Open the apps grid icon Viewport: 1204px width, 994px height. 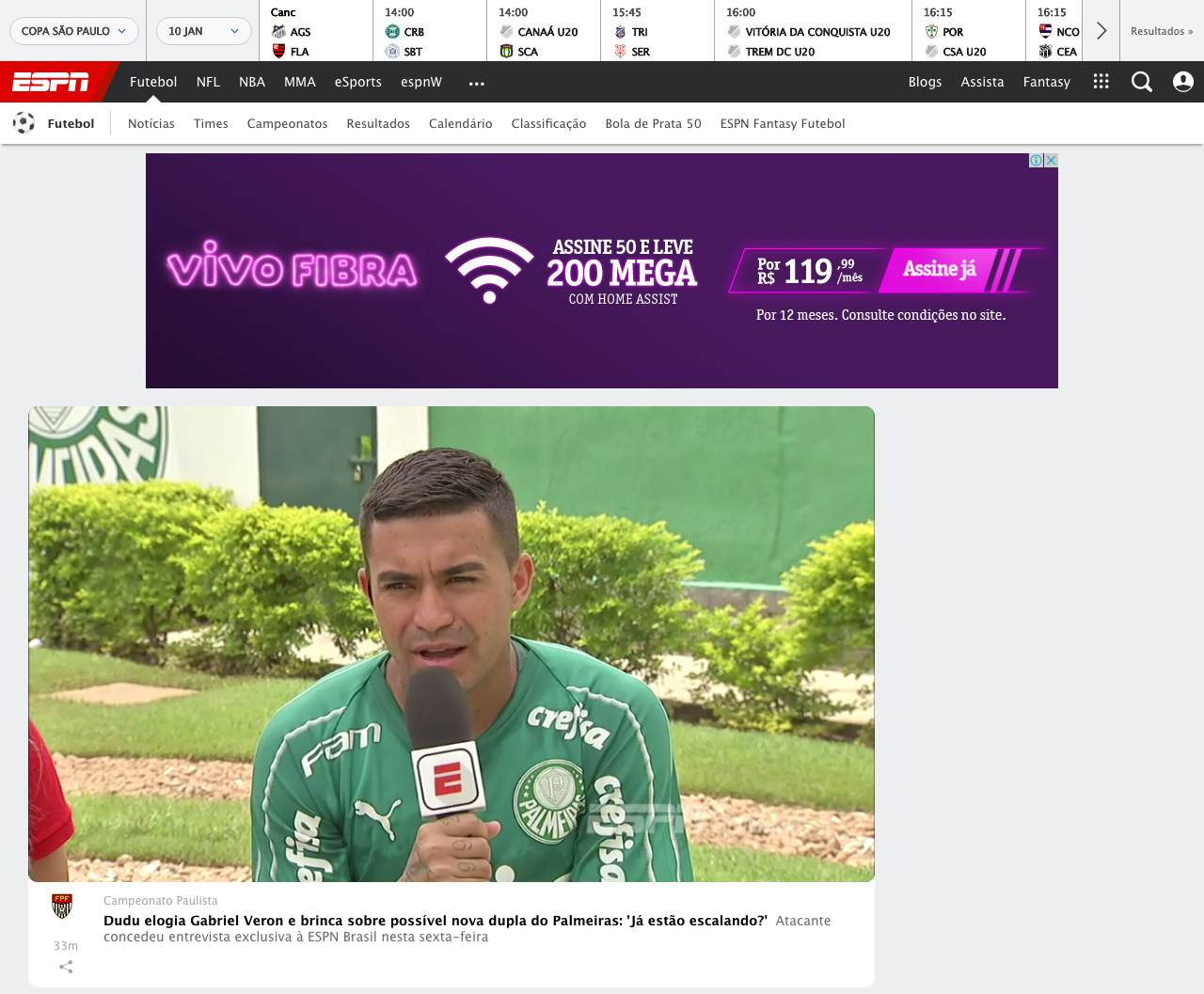click(1101, 82)
